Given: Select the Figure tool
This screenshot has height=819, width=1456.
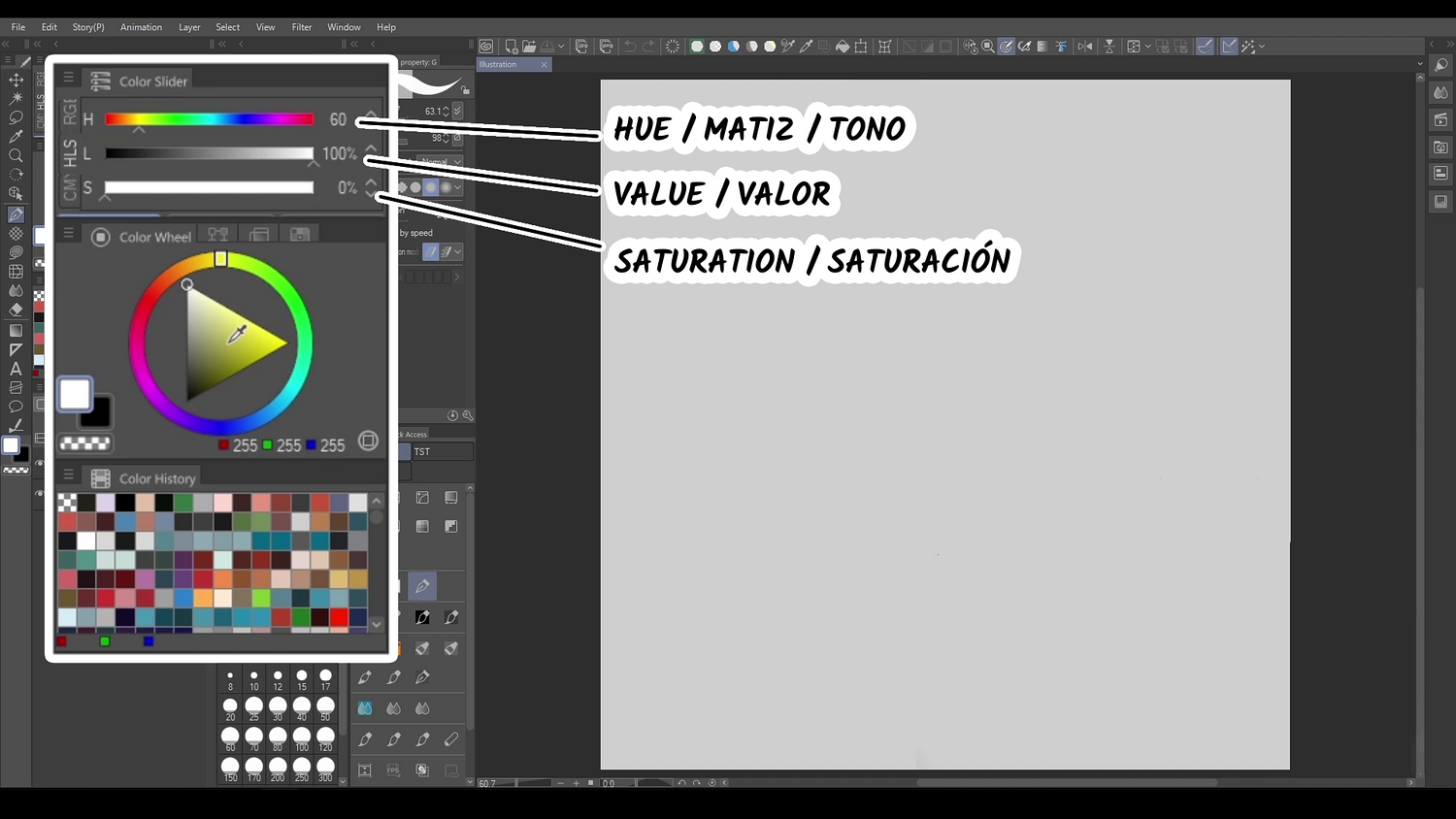Looking at the screenshot, I should point(16,349).
